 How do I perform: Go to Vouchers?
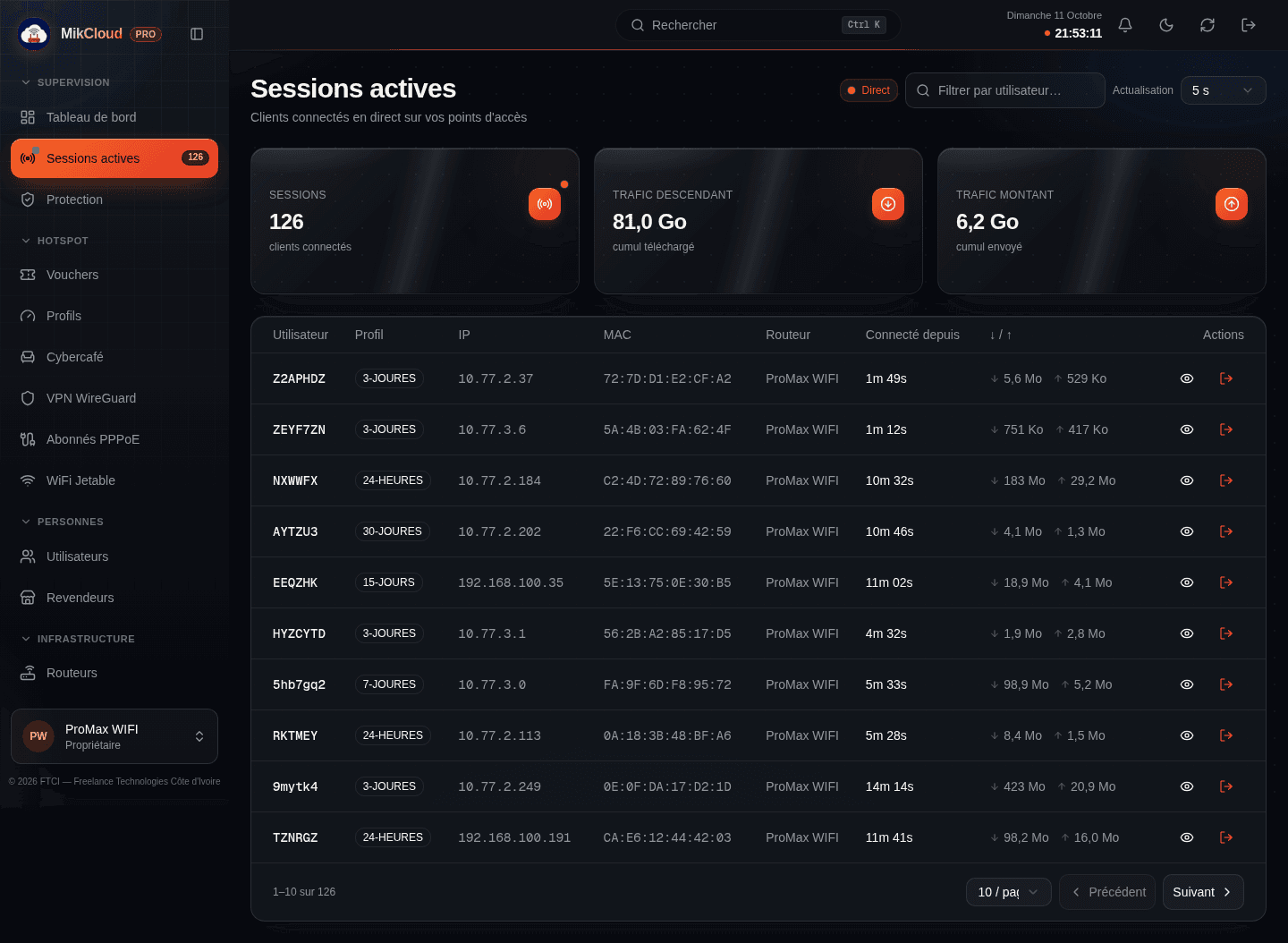[114, 275]
